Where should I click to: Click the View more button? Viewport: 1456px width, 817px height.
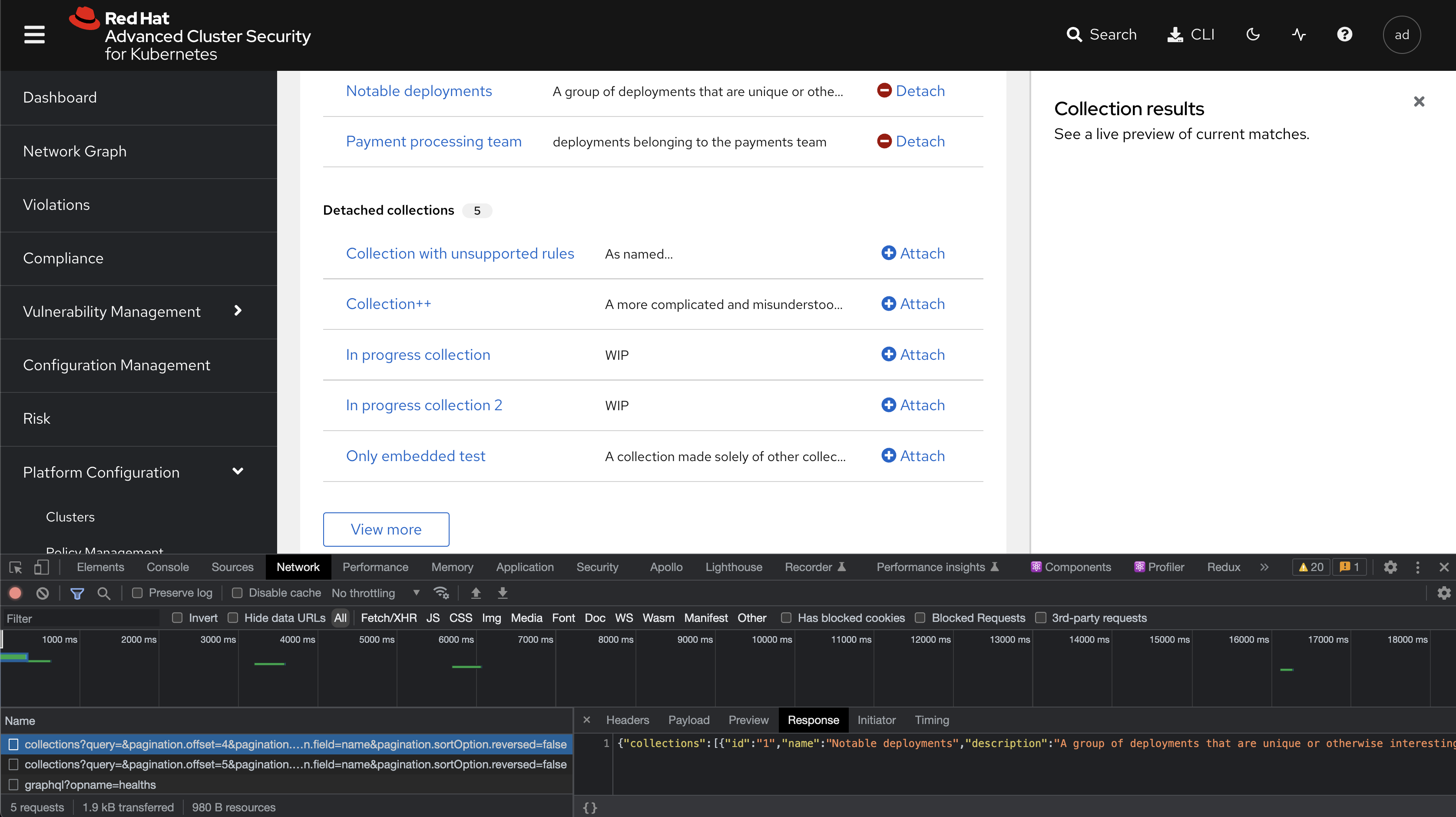tap(386, 529)
